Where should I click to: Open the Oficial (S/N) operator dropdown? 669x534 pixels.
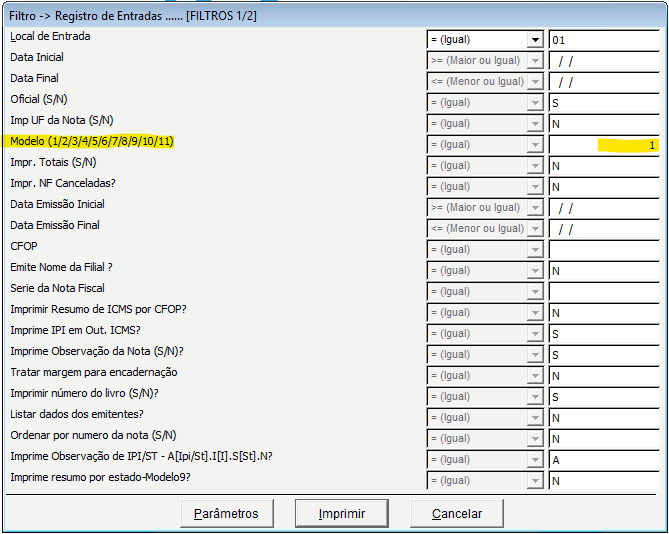485,102
